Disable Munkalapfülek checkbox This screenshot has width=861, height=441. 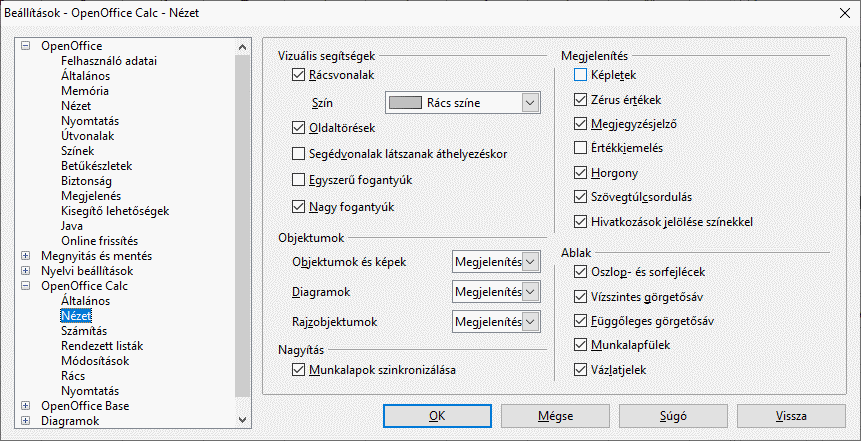coord(581,345)
